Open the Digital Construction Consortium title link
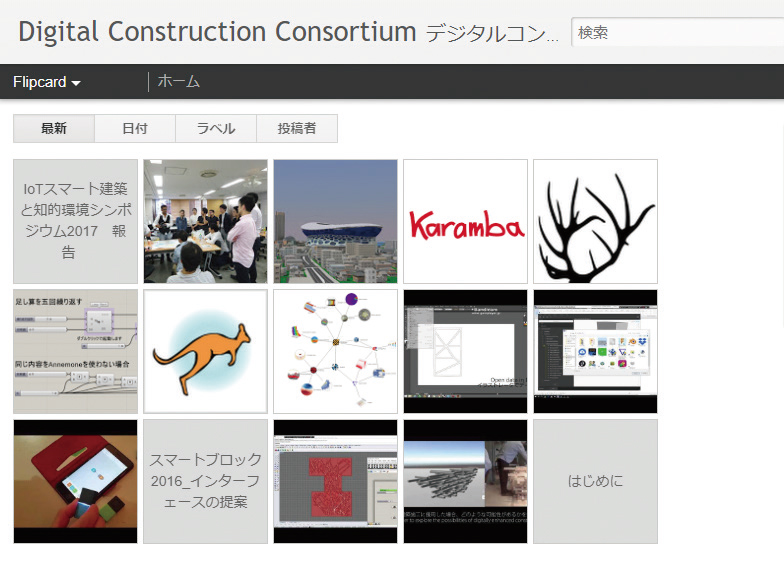Viewport: 784px width, 570px height. [x=217, y=32]
